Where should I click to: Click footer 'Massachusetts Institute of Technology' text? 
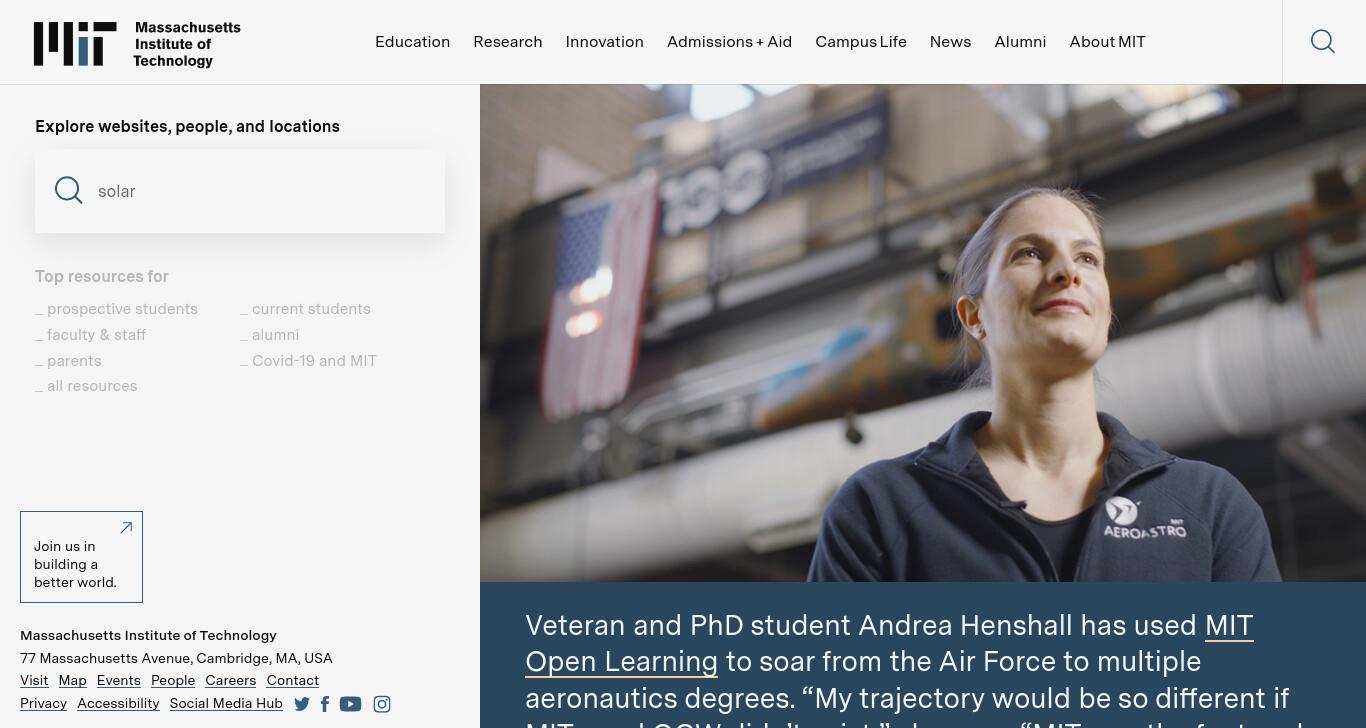coord(148,635)
